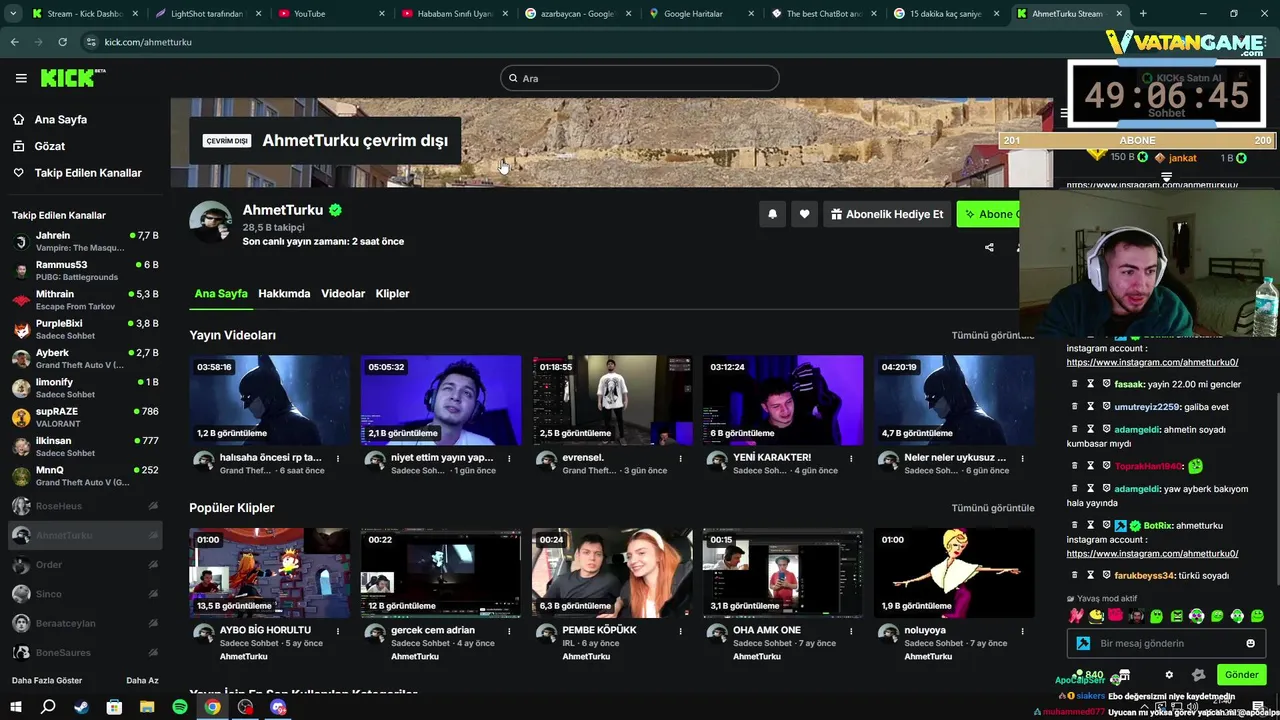Click timeout hourglass on ToprakHan1940's message
Viewport: 1280px width, 720px height.
click(x=1091, y=466)
